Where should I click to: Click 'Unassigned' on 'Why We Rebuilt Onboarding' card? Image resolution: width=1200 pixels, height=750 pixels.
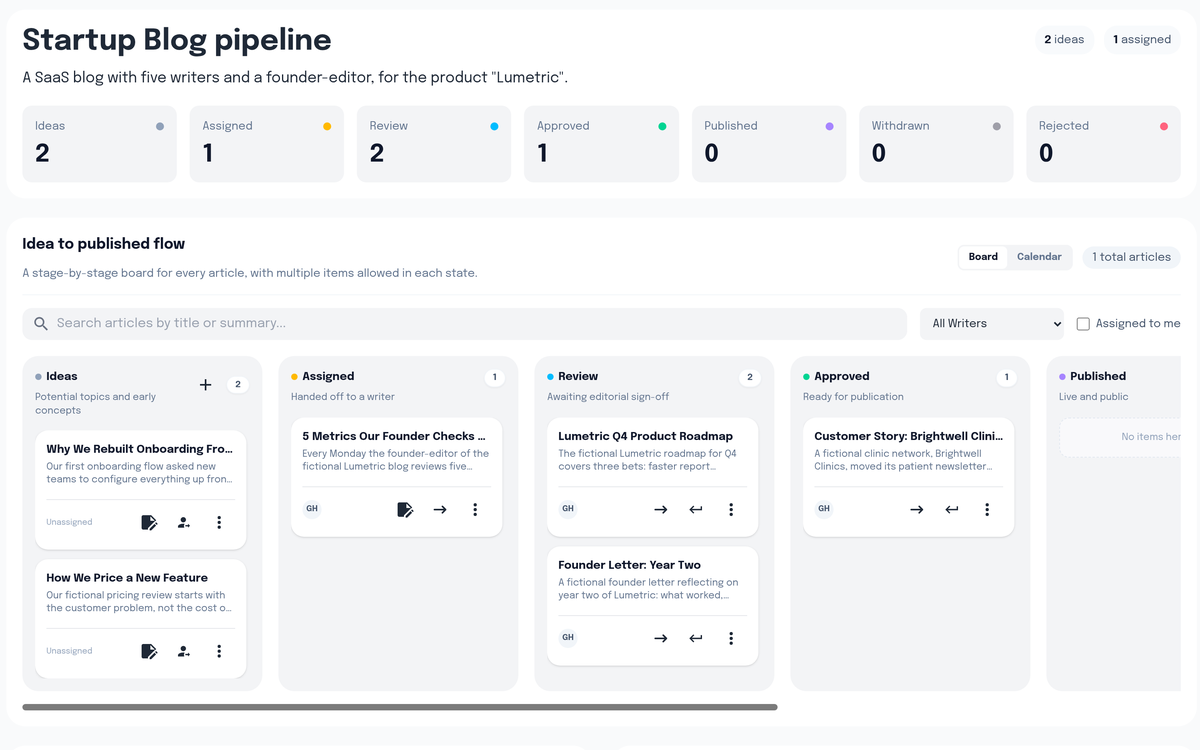click(x=69, y=522)
